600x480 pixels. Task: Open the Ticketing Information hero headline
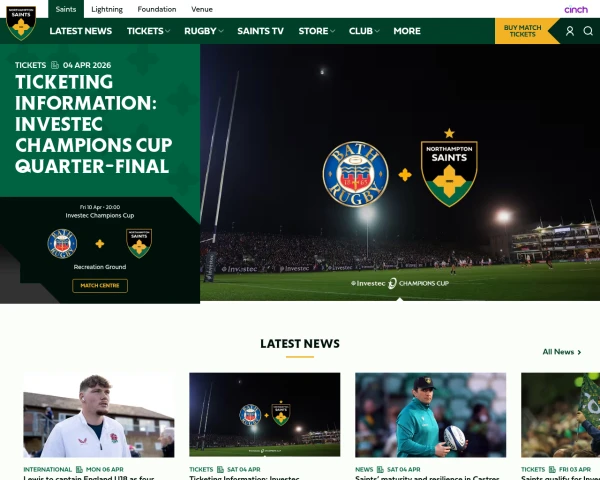(94, 124)
